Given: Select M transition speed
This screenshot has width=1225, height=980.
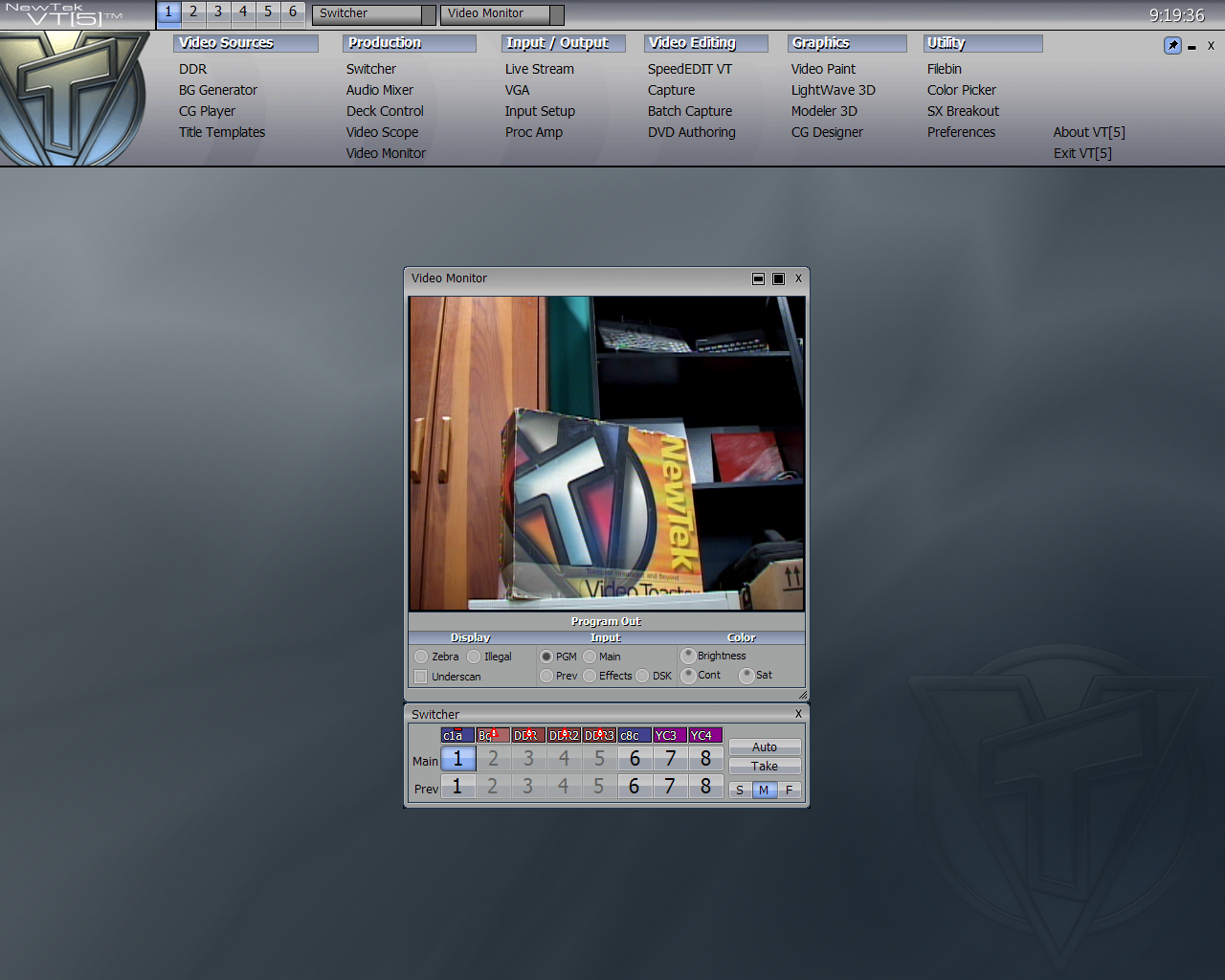Looking at the screenshot, I should pos(764,790).
